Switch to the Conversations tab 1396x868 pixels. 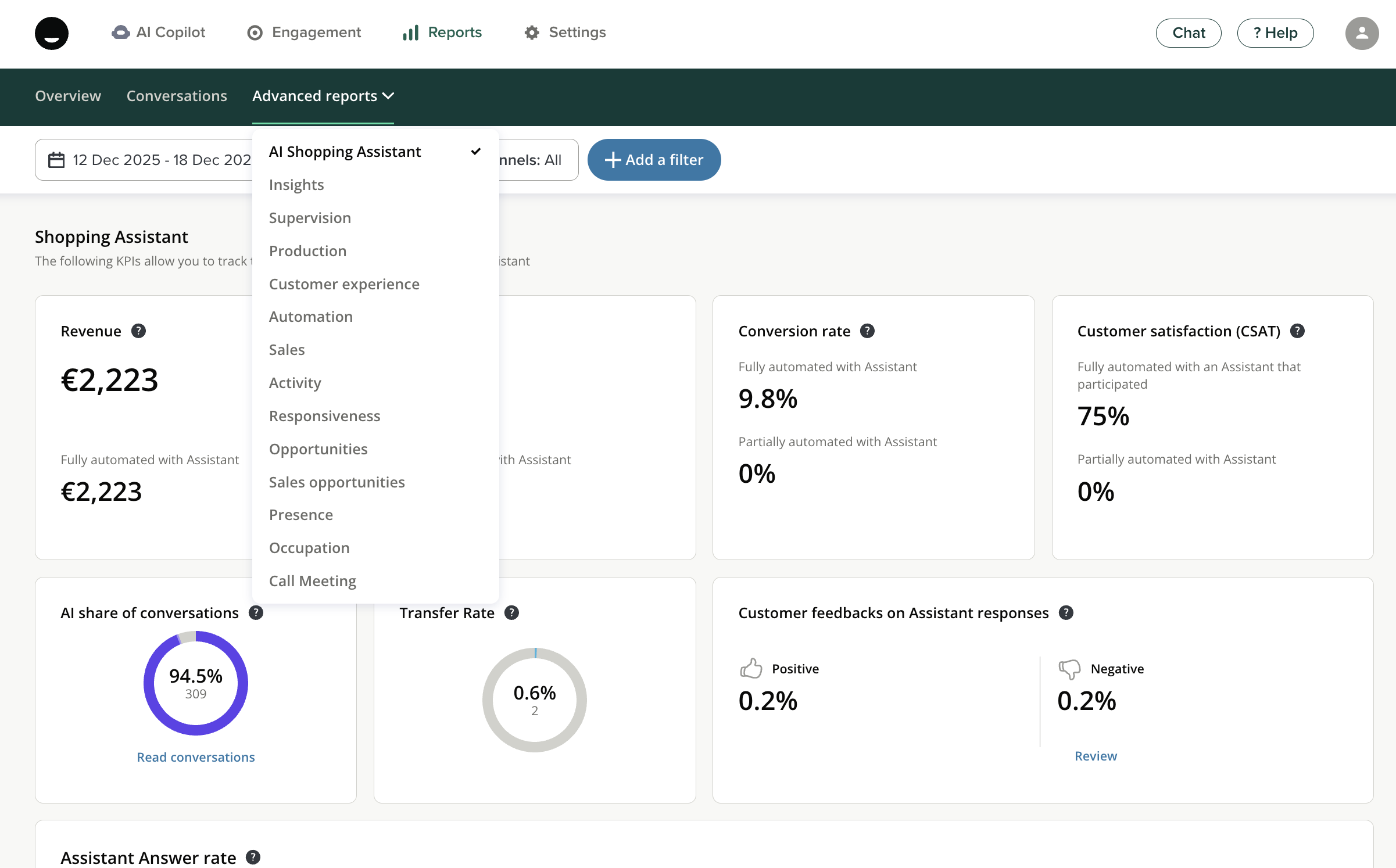click(177, 96)
